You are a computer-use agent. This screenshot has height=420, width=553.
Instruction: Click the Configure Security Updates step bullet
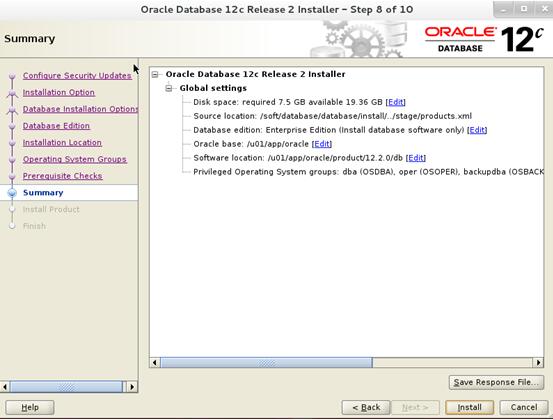point(12,76)
